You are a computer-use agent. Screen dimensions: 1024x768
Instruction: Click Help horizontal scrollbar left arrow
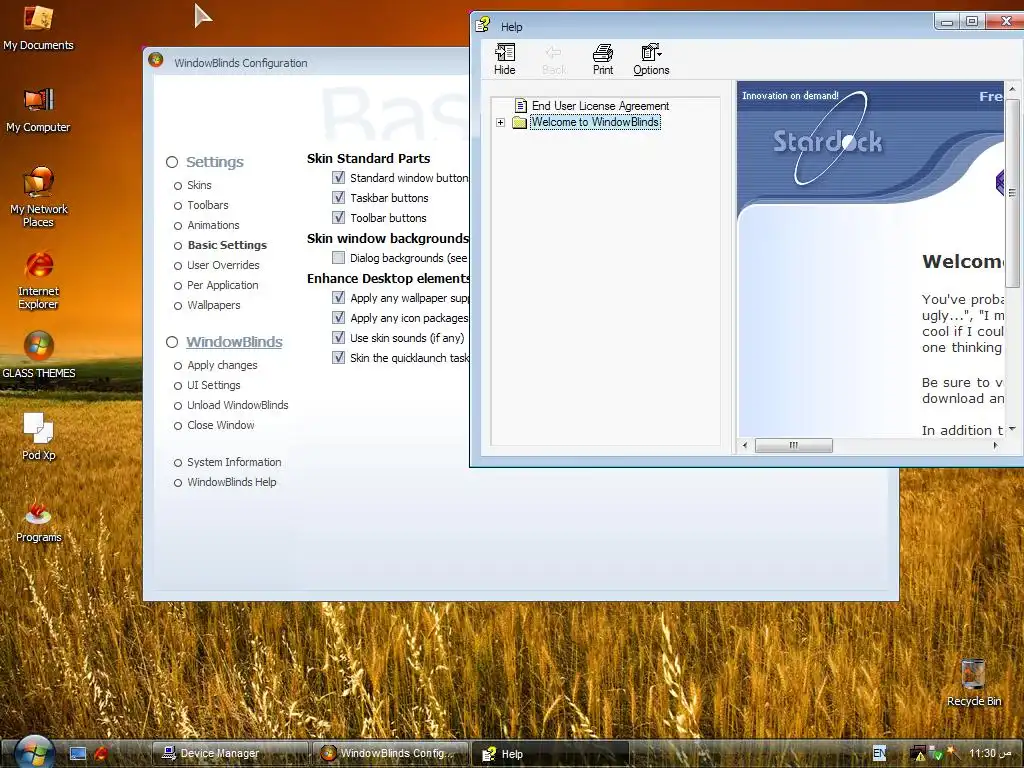(x=745, y=445)
